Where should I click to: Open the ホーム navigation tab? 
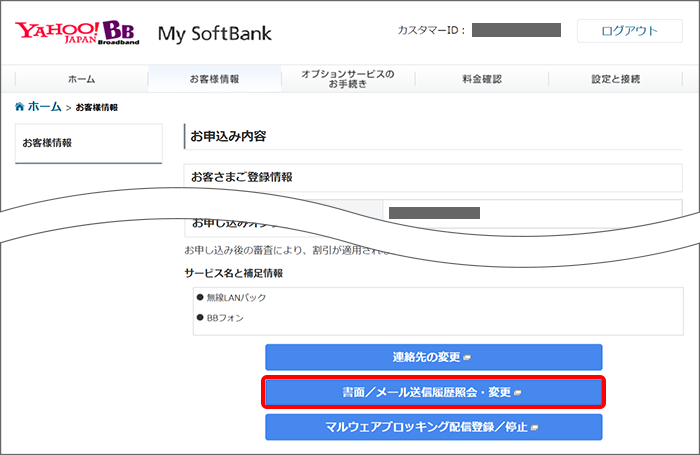82,79
